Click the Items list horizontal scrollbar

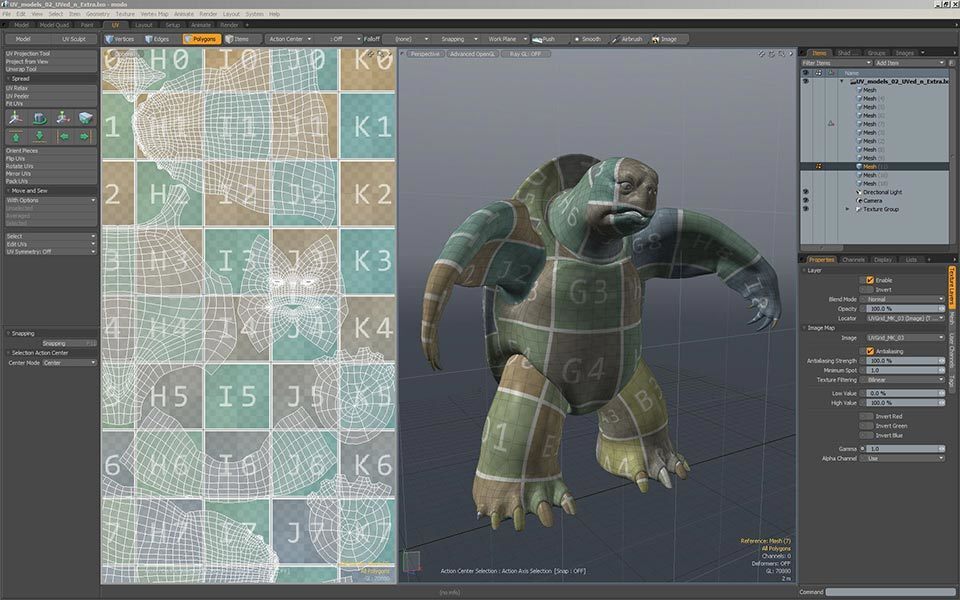pos(822,248)
